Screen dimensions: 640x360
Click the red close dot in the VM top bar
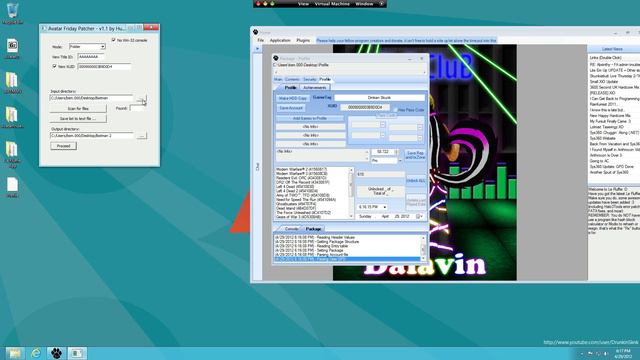258,3
